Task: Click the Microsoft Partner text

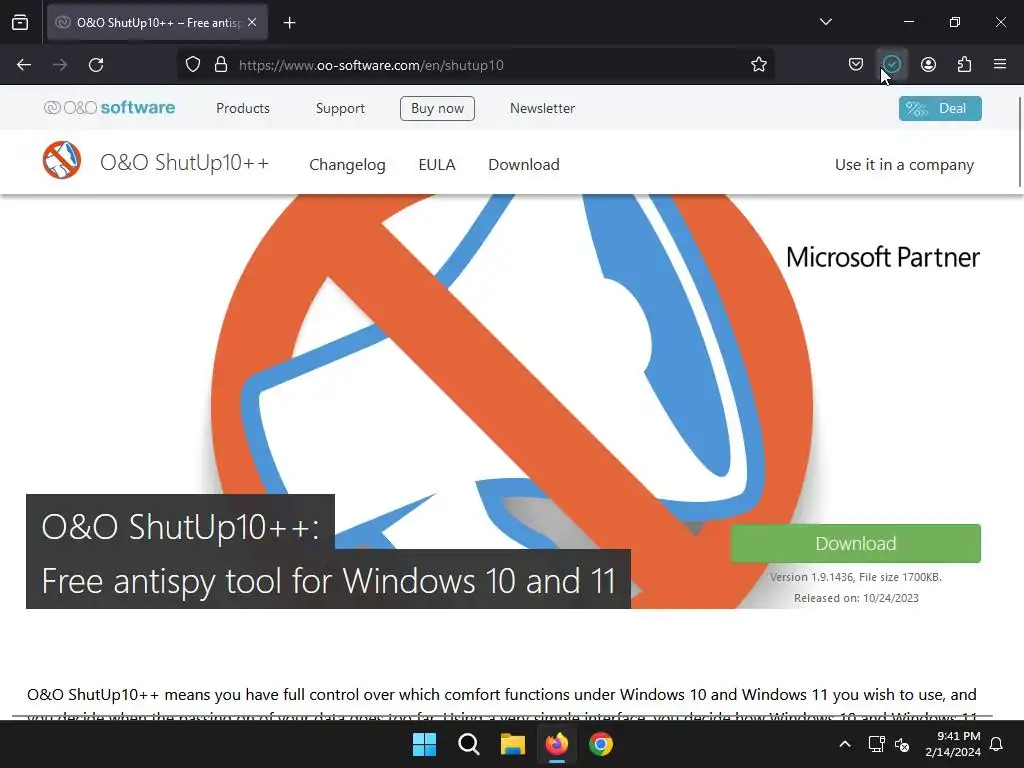Action: coord(882,257)
